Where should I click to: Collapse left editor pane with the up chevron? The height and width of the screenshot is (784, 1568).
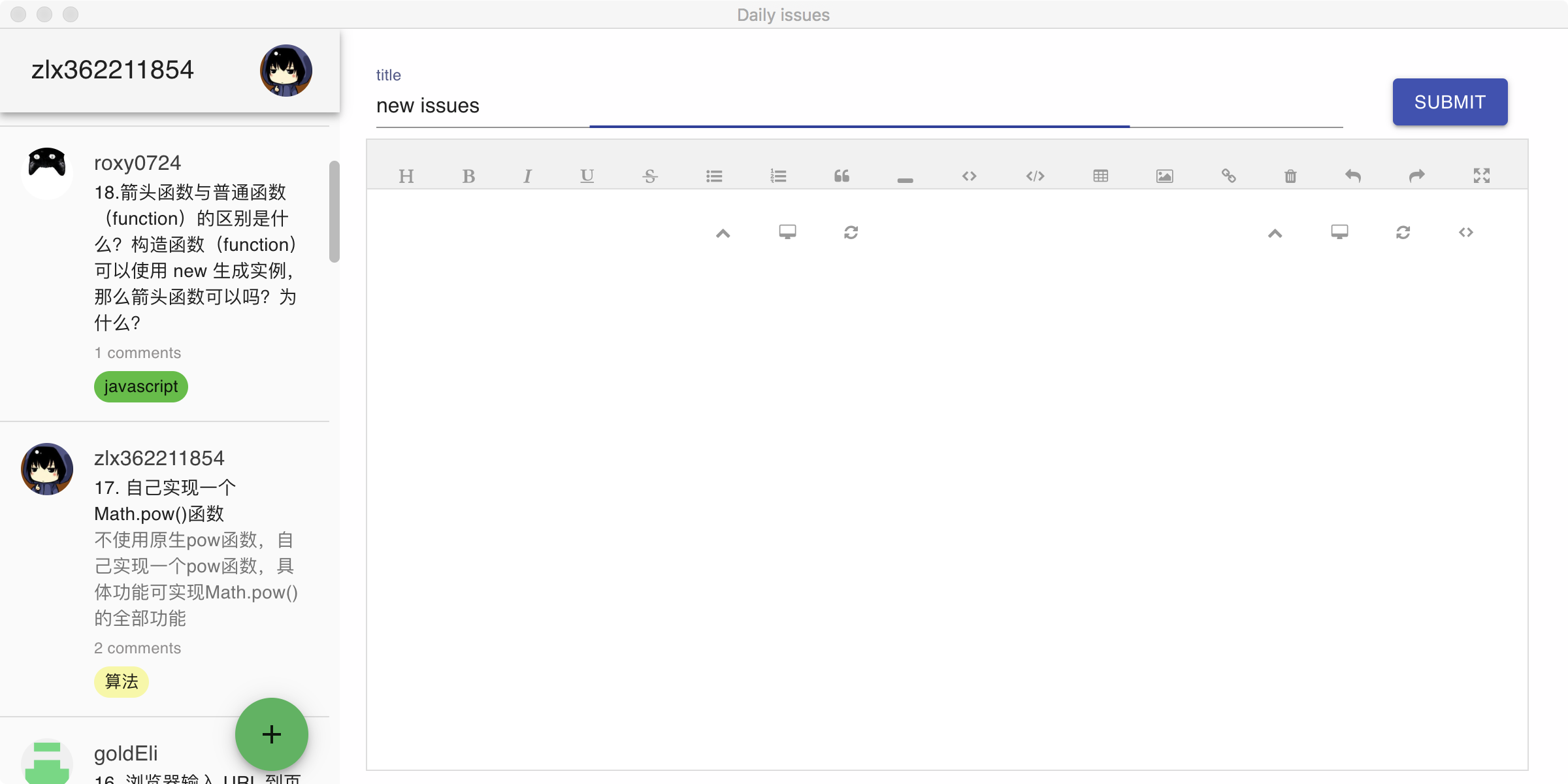click(x=723, y=233)
